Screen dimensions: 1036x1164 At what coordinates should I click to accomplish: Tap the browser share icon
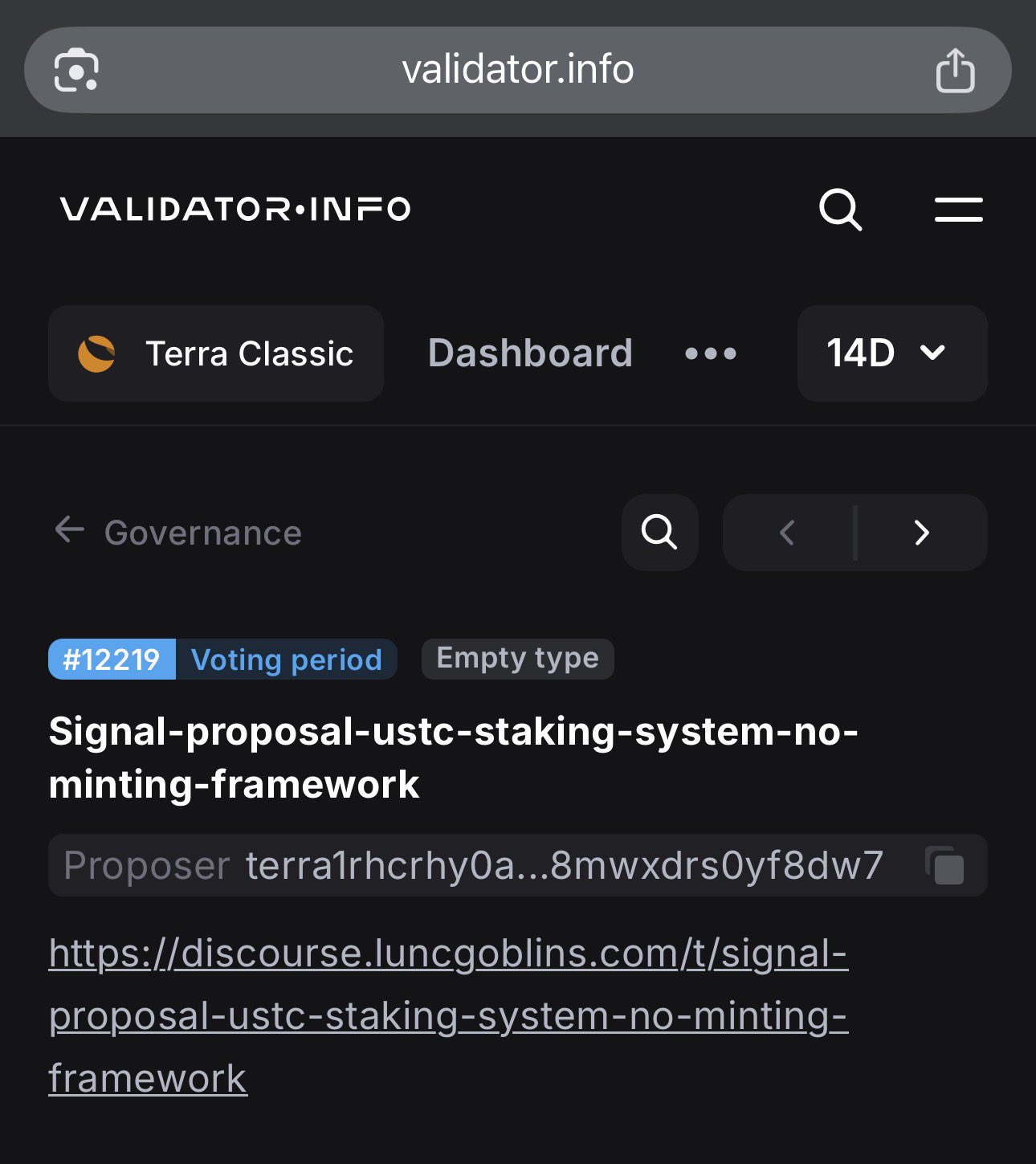[x=955, y=71]
